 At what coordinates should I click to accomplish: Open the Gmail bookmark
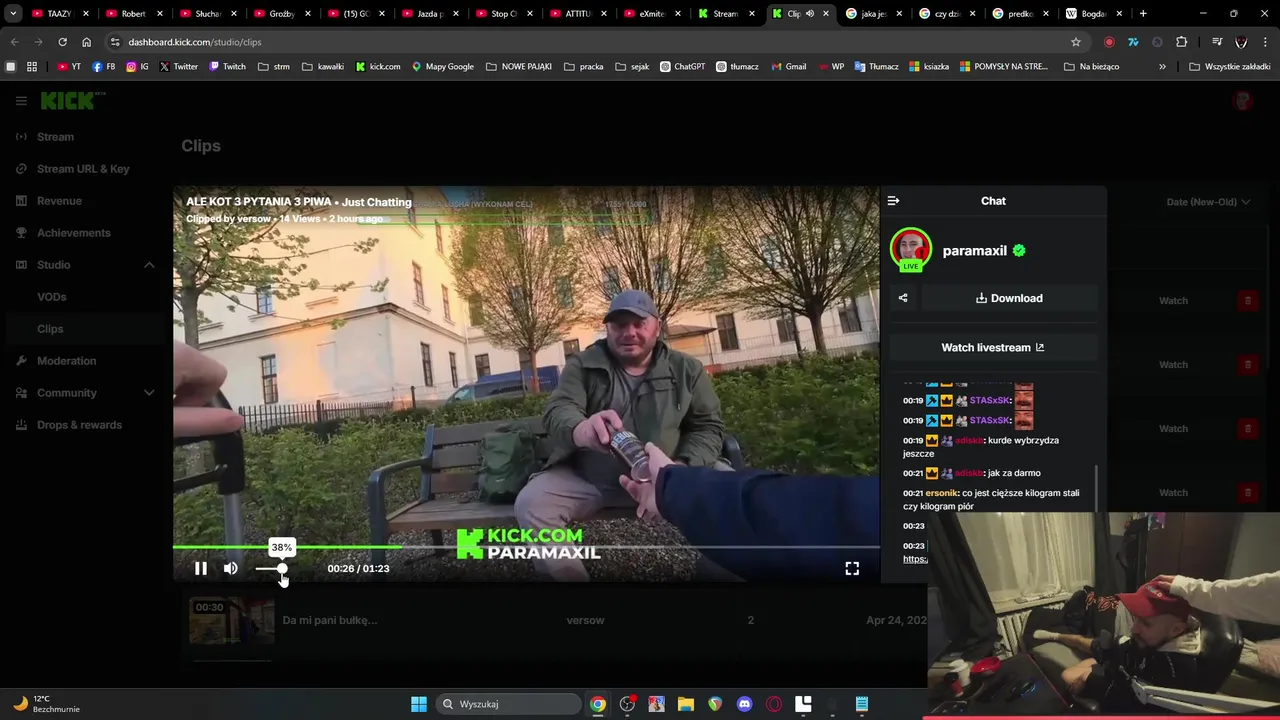coord(788,67)
